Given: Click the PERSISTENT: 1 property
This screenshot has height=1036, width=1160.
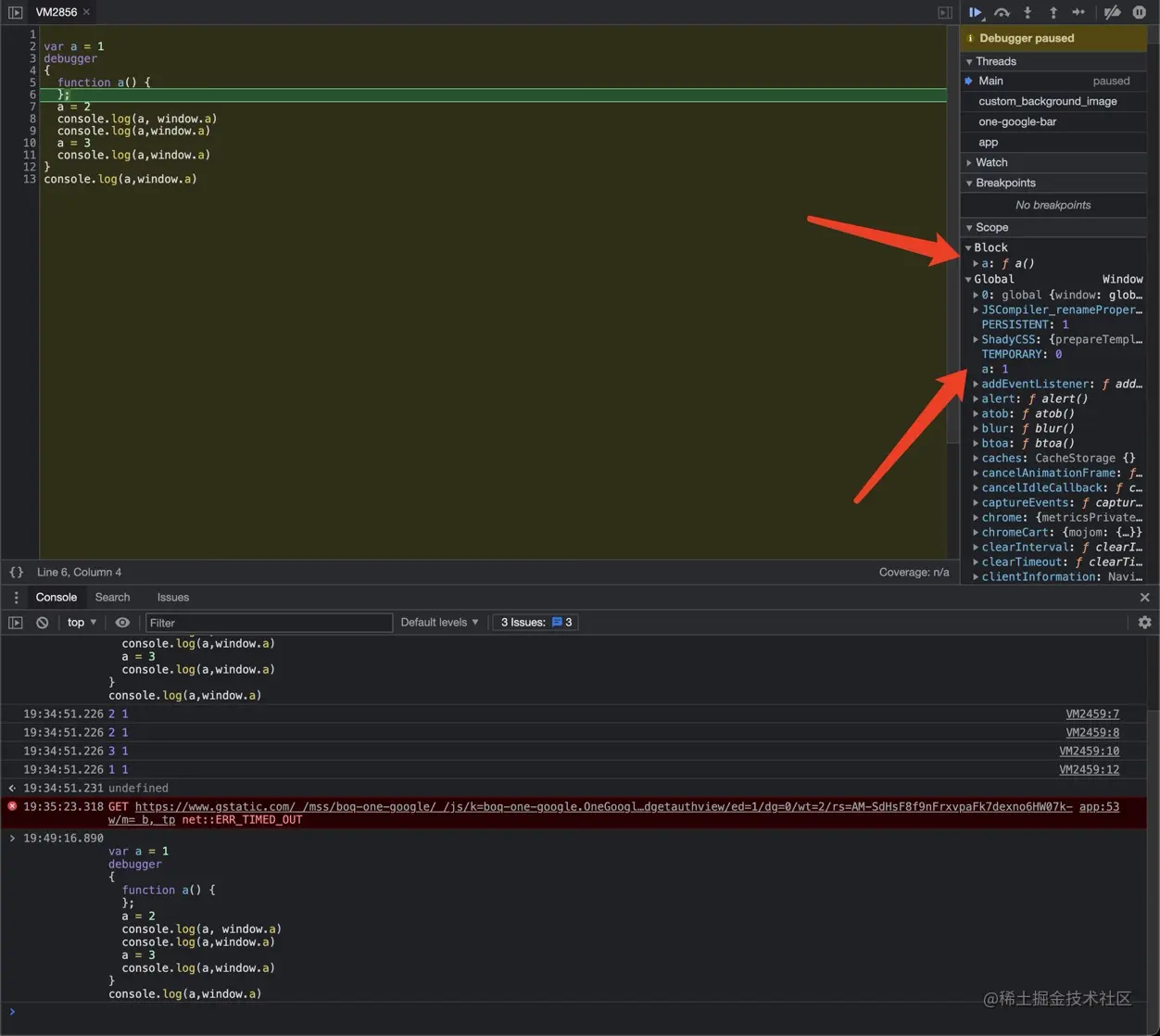Looking at the screenshot, I should click(1025, 324).
